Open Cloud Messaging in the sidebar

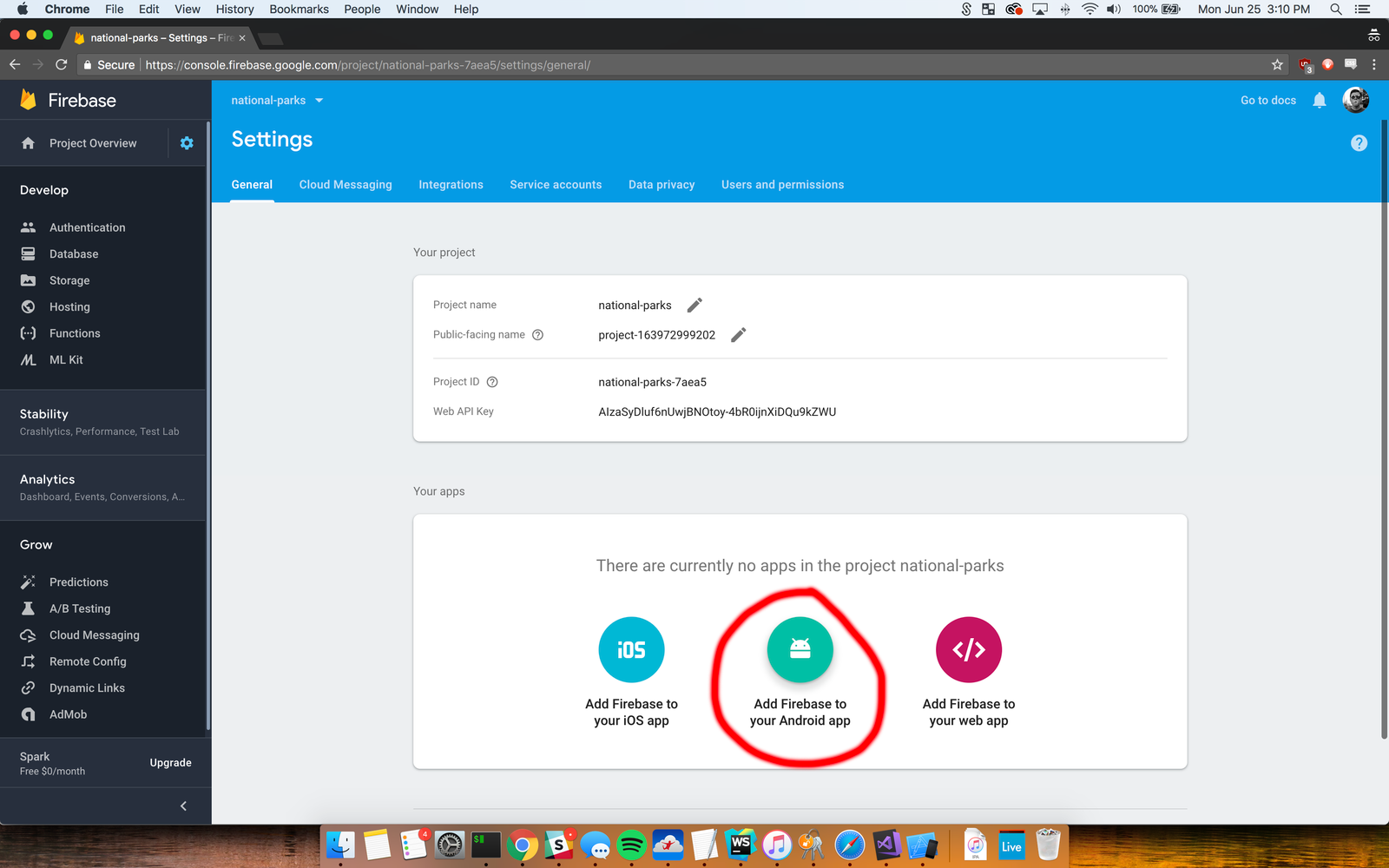(94, 635)
